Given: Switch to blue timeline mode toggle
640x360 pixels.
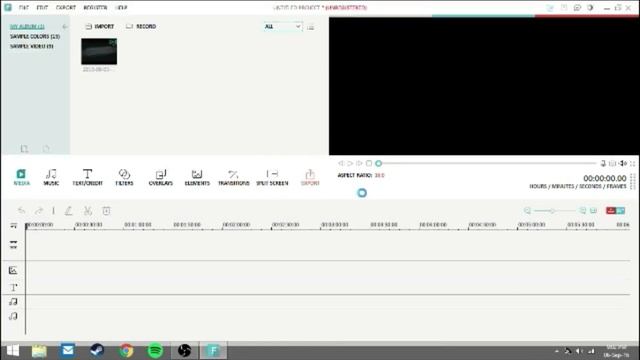Looking at the screenshot, I should click(620, 211).
